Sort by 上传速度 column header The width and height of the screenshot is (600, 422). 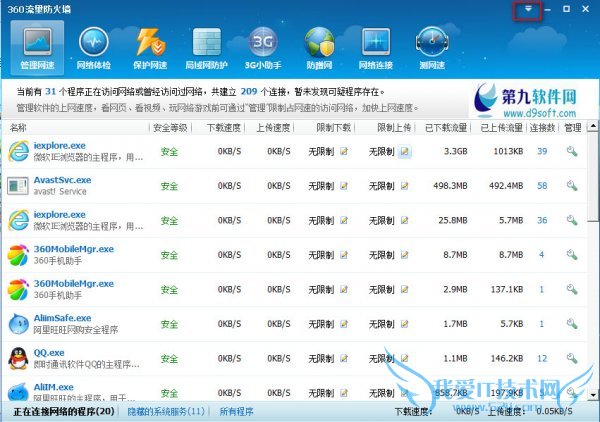273,128
